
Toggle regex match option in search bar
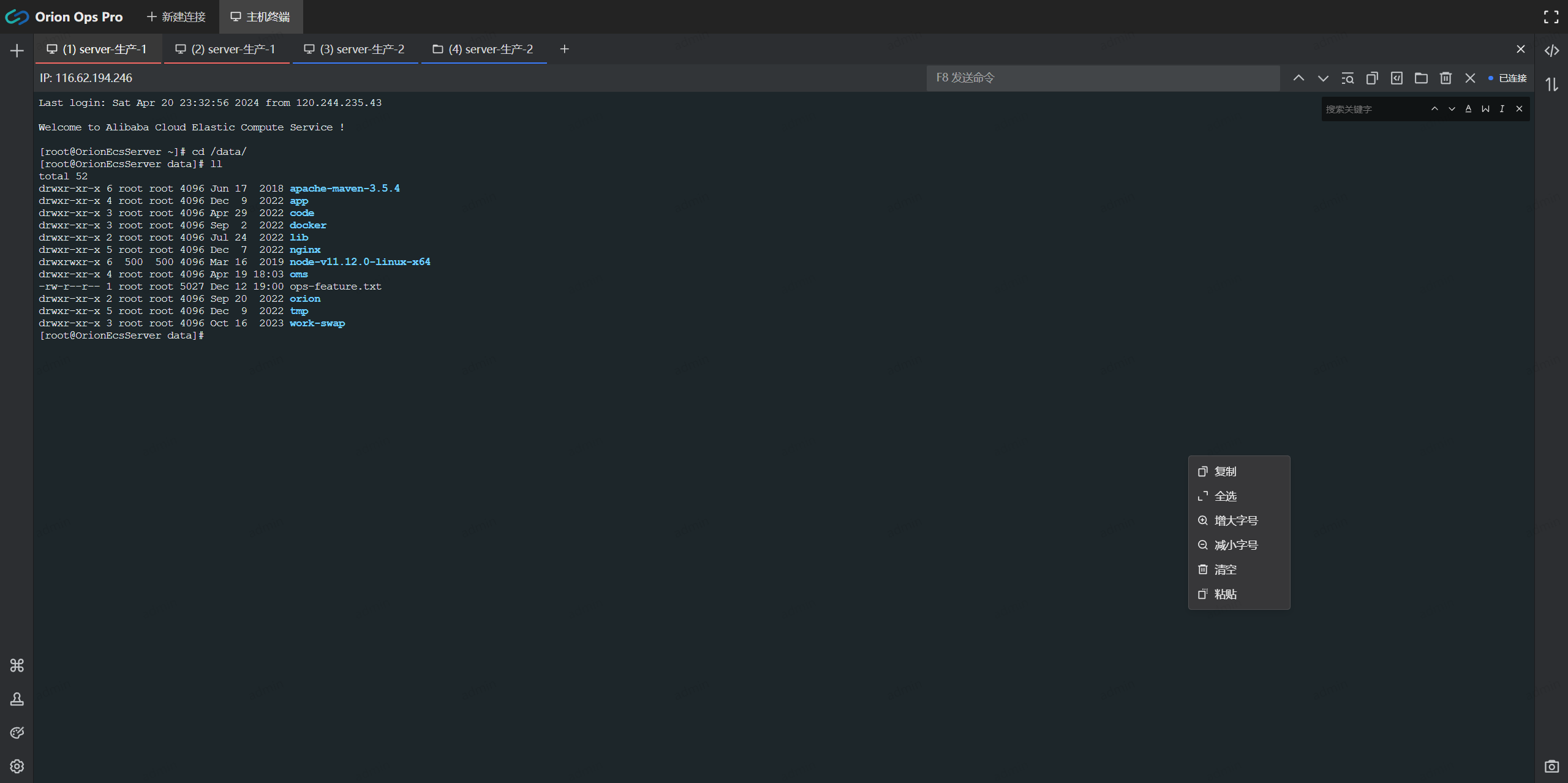(1502, 109)
